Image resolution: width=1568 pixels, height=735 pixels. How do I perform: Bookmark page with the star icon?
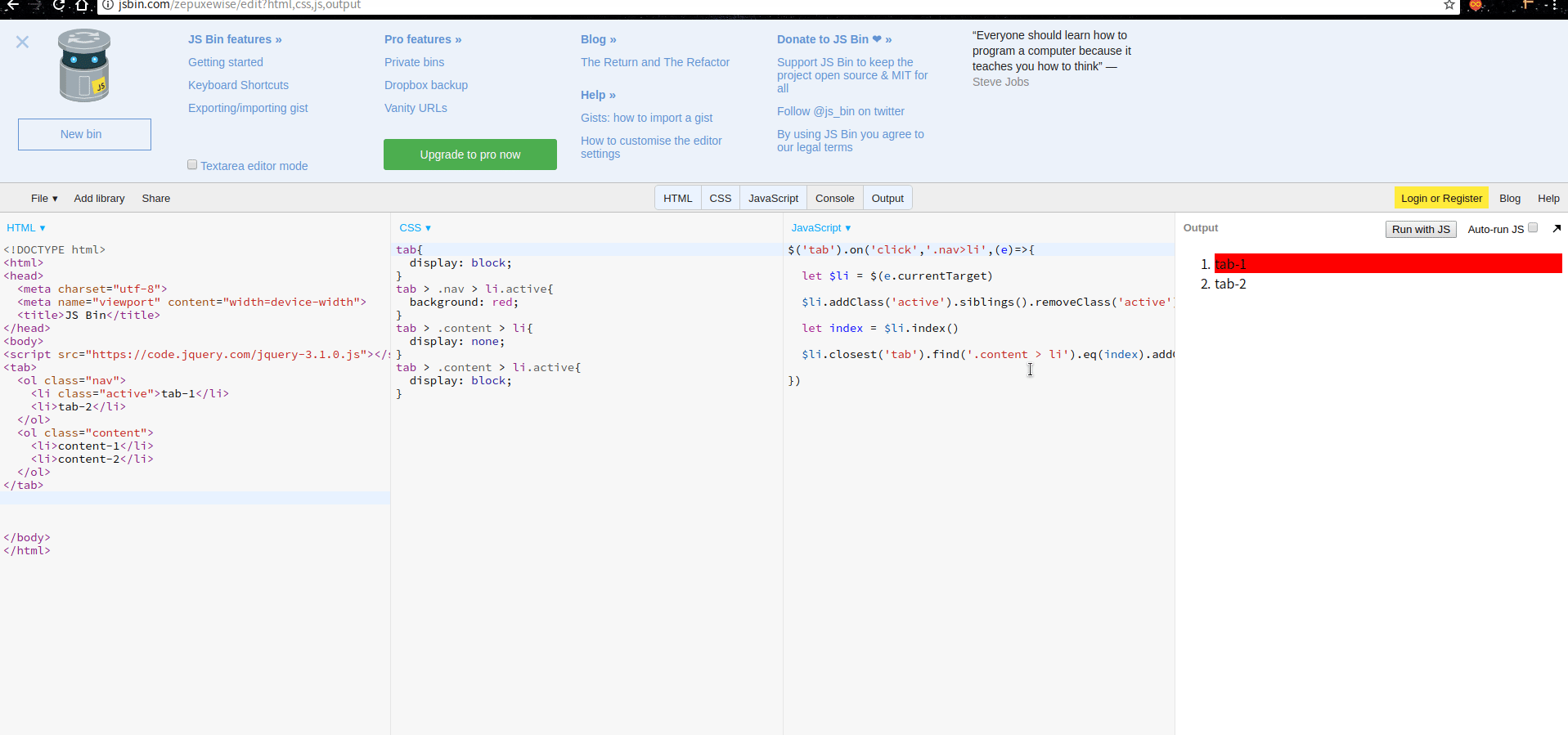(x=1449, y=5)
